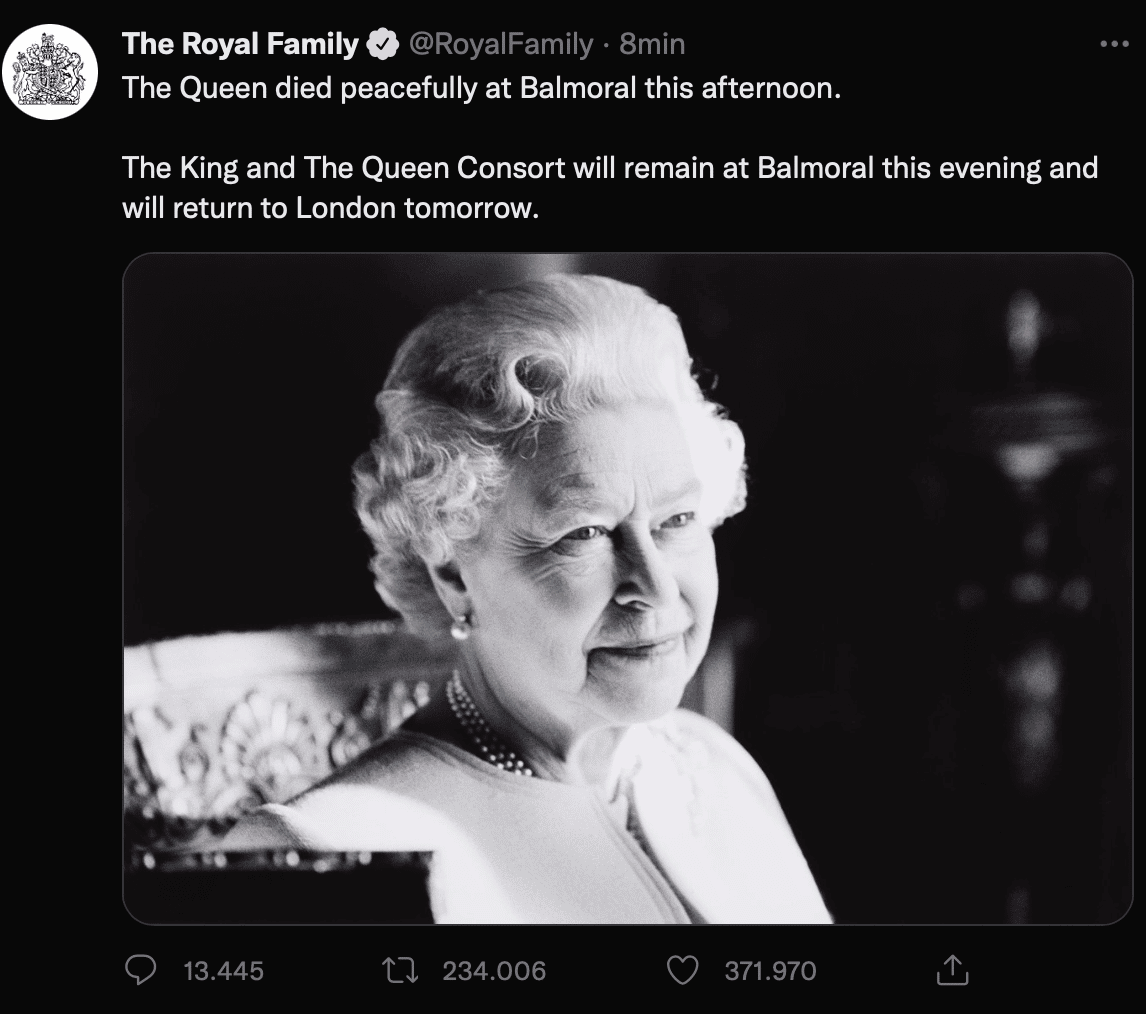1146x1014 pixels.
Task: Open the three-dot more options menu
Action: point(1114,45)
